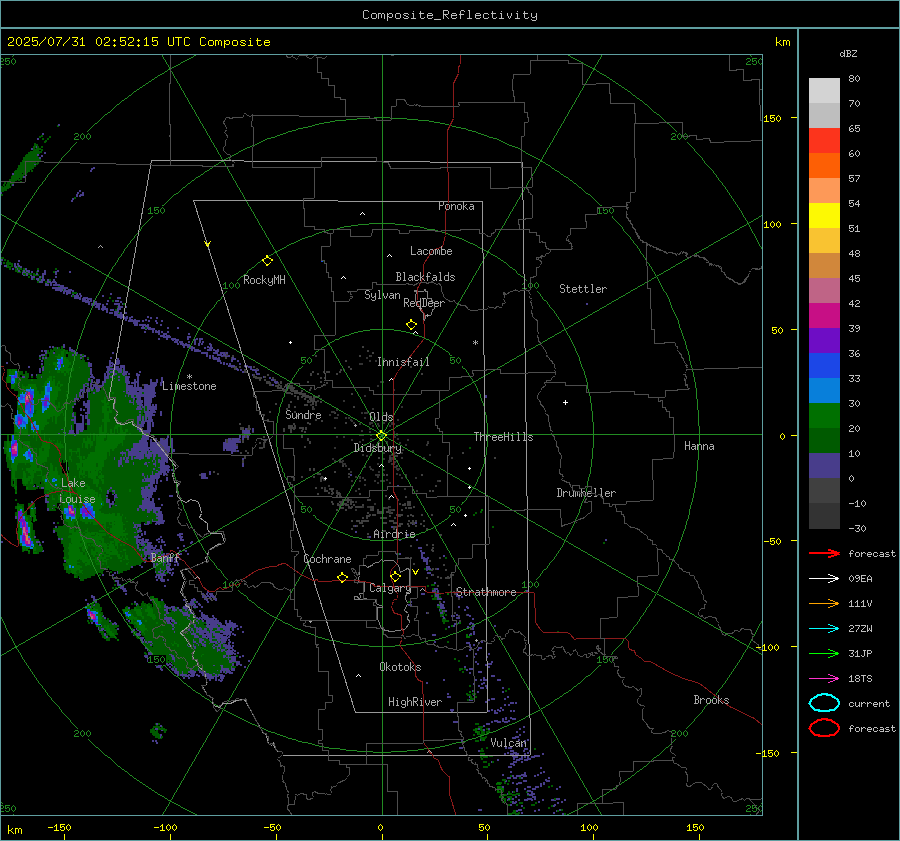Click the white 09EA arrow icon
This screenshot has width=900, height=841.
(824, 578)
